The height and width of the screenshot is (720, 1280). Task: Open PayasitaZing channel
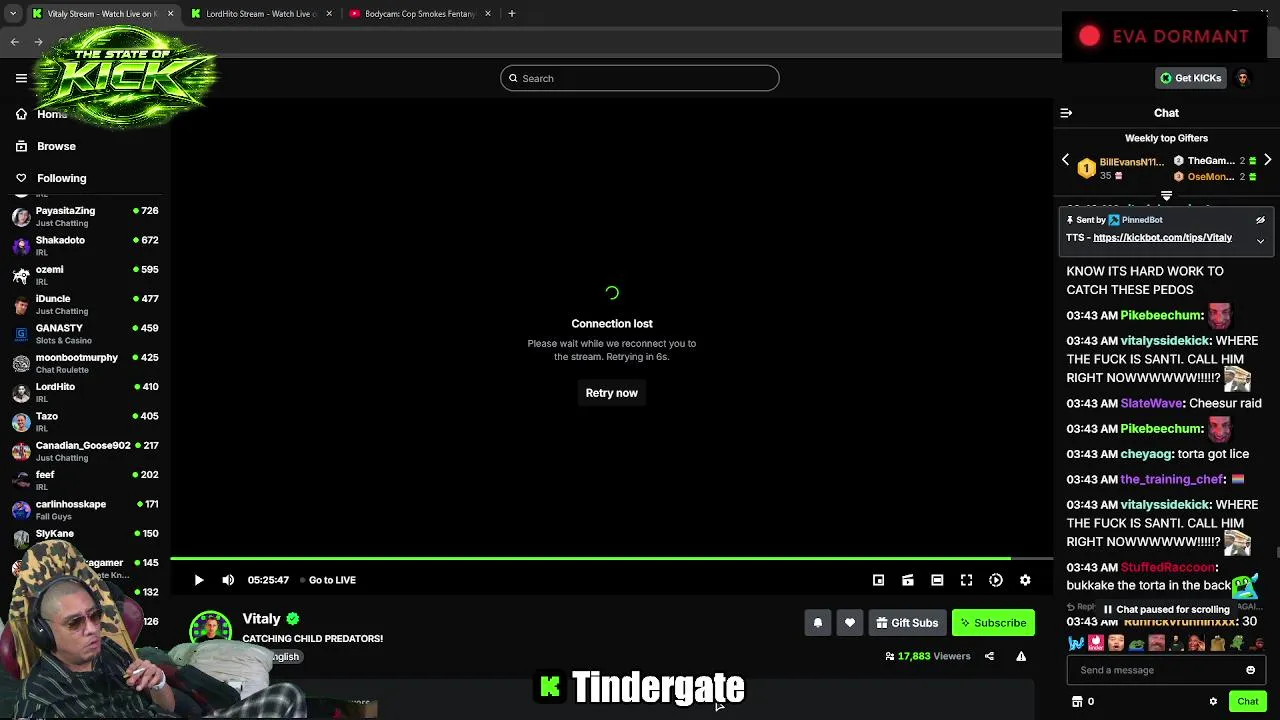(x=85, y=217)
